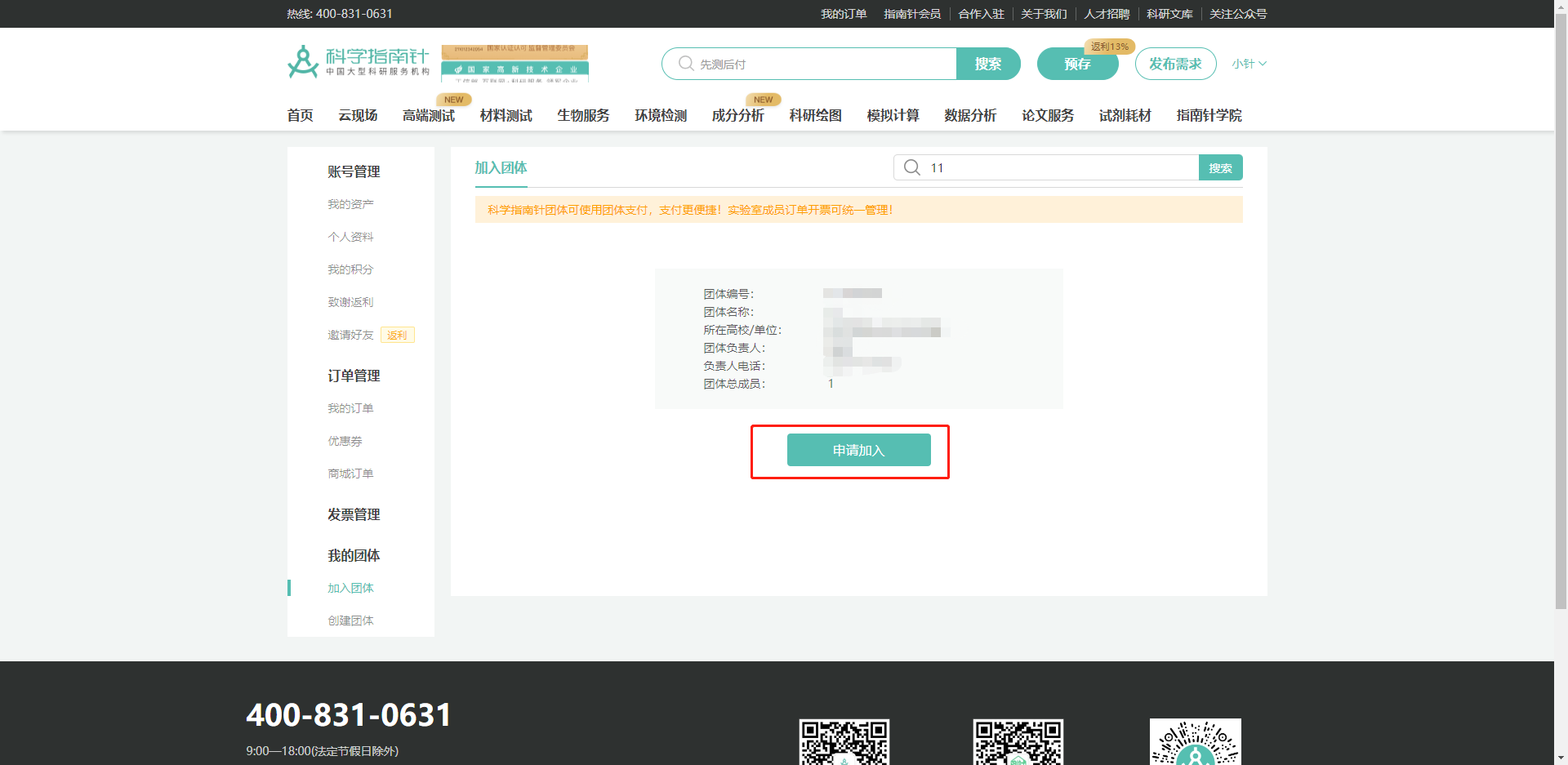Click the 科学指南针 compass logo

coord(301,60)
